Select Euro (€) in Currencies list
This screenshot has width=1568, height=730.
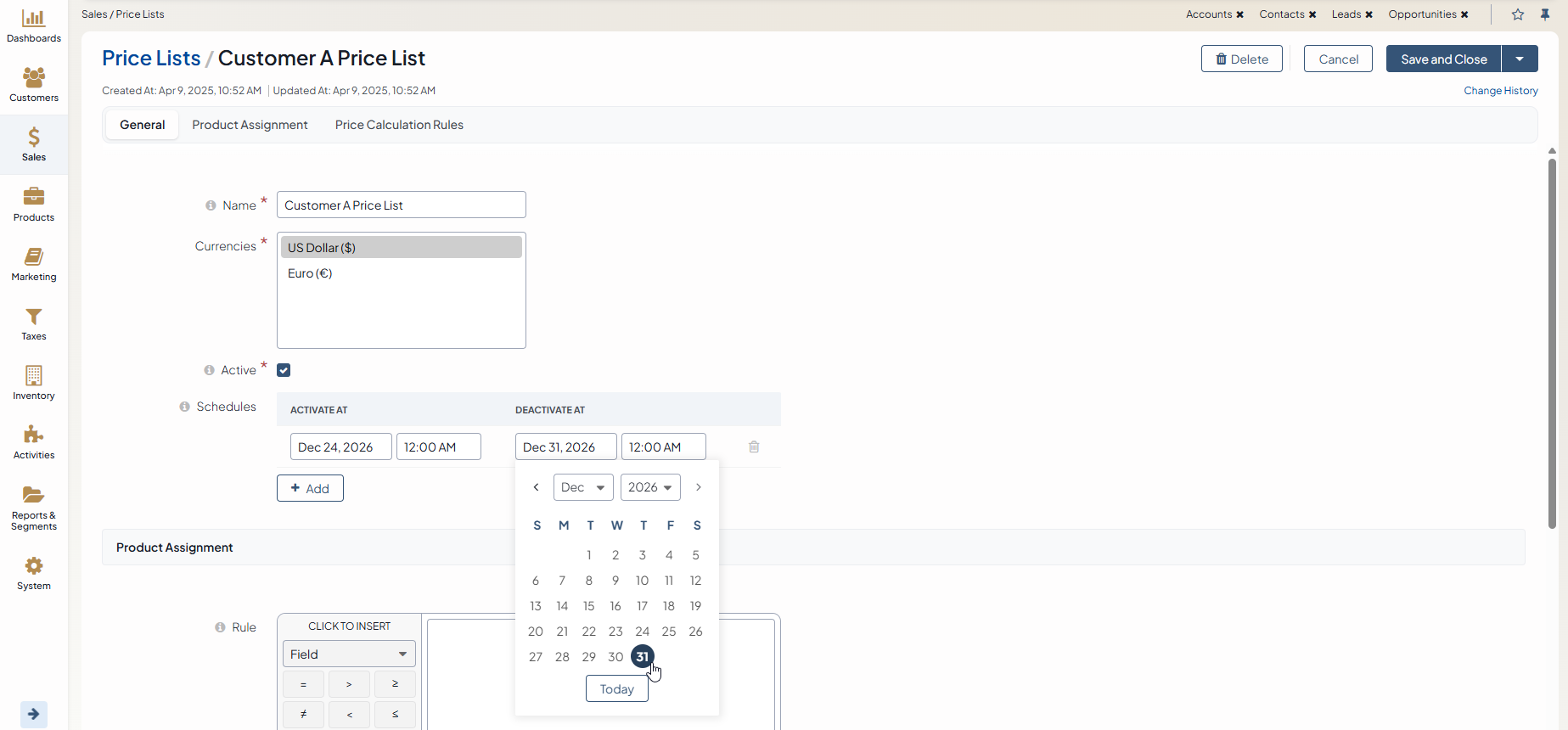[310, 273]
